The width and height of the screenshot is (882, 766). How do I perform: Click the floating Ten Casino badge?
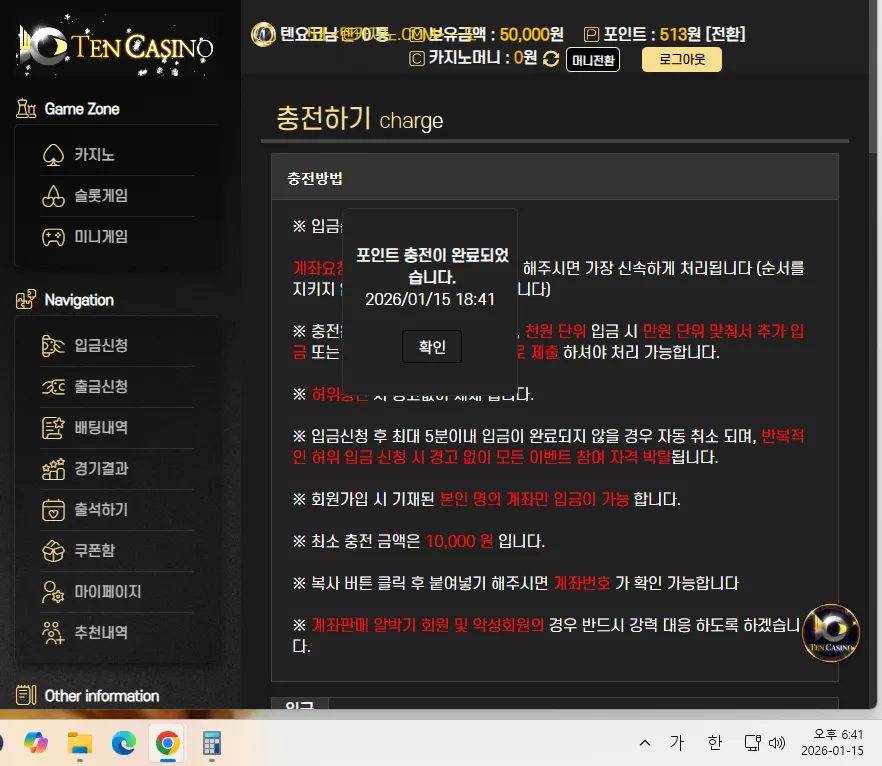tap(831, 633)
